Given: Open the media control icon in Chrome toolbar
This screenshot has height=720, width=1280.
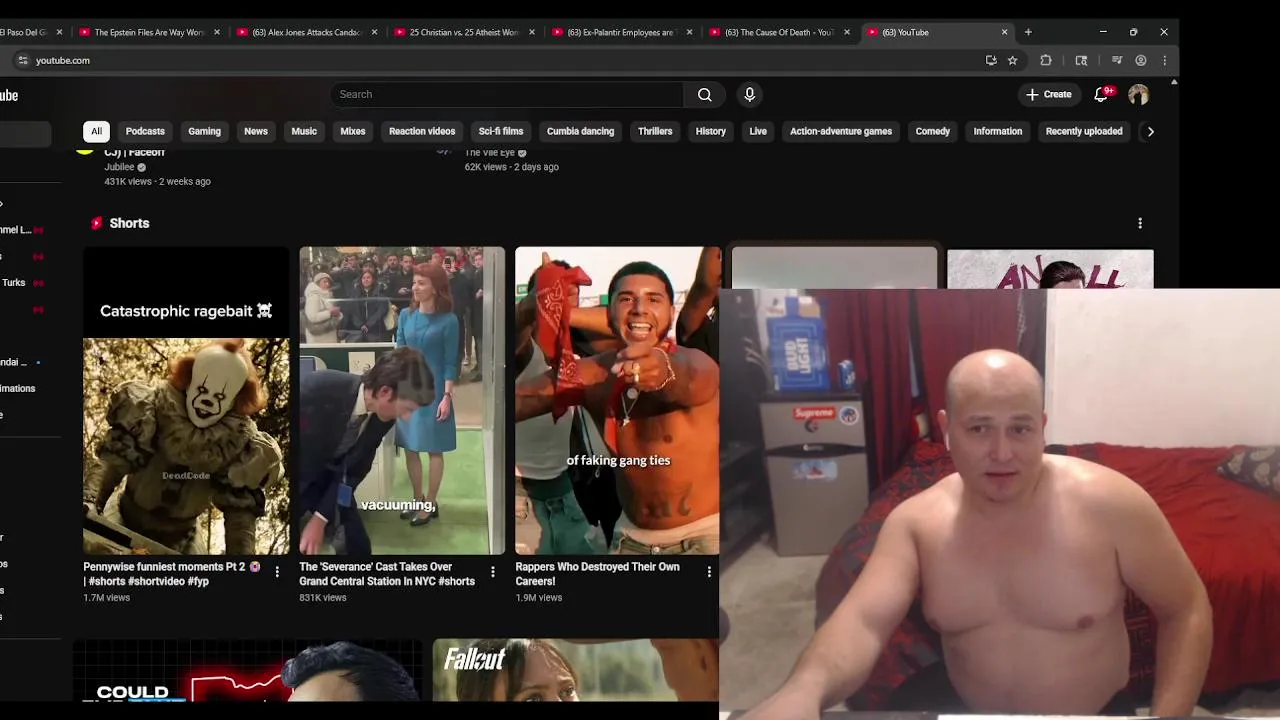Looking at the screenshot, I should tap(1117, 60).
